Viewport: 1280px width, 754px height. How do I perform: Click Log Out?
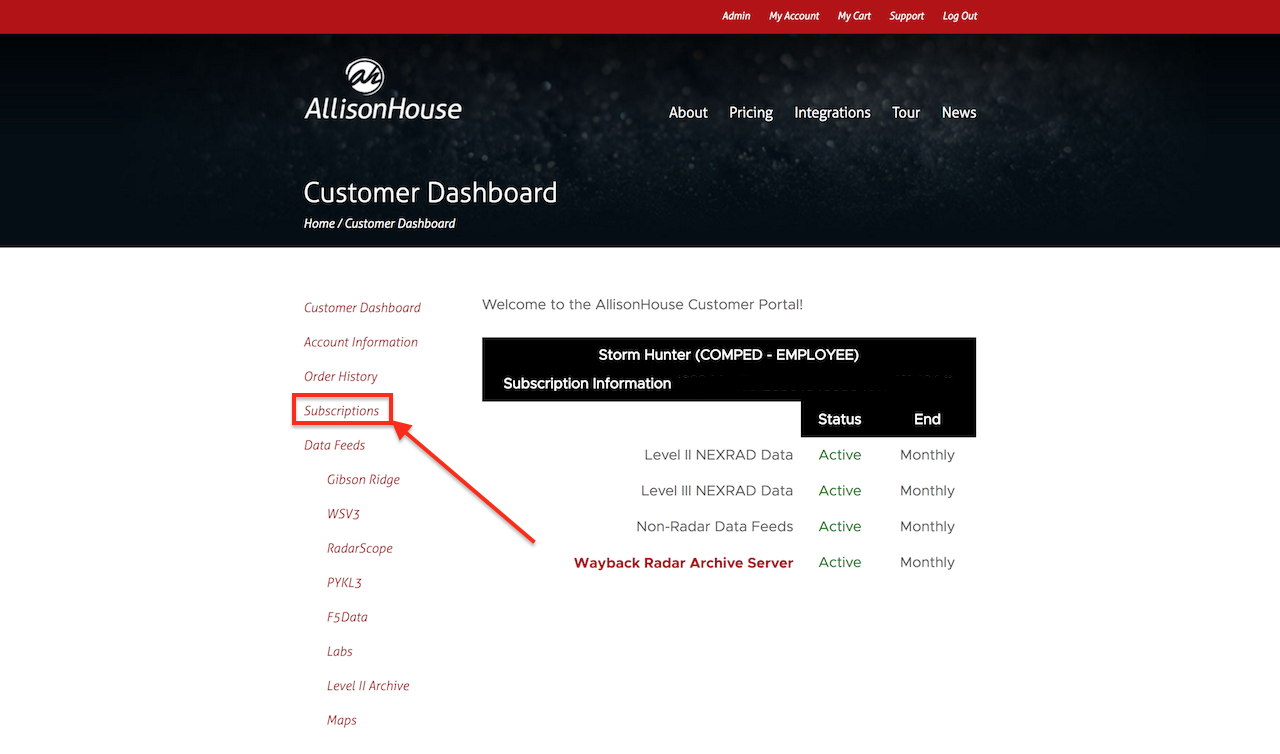[x=960, y=16]
